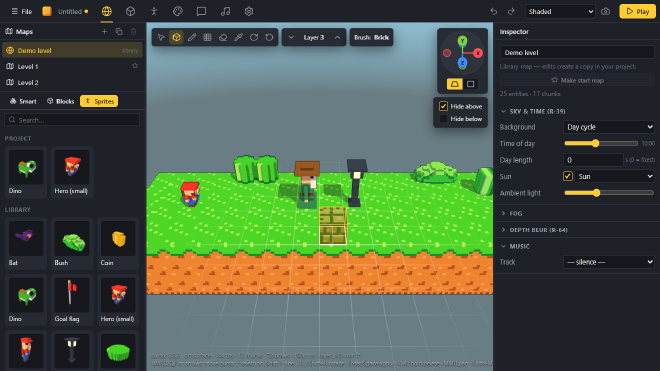Switch to the Smart palette tab
Viewport: 660px width, 371px height.
(x=23, y=101)
